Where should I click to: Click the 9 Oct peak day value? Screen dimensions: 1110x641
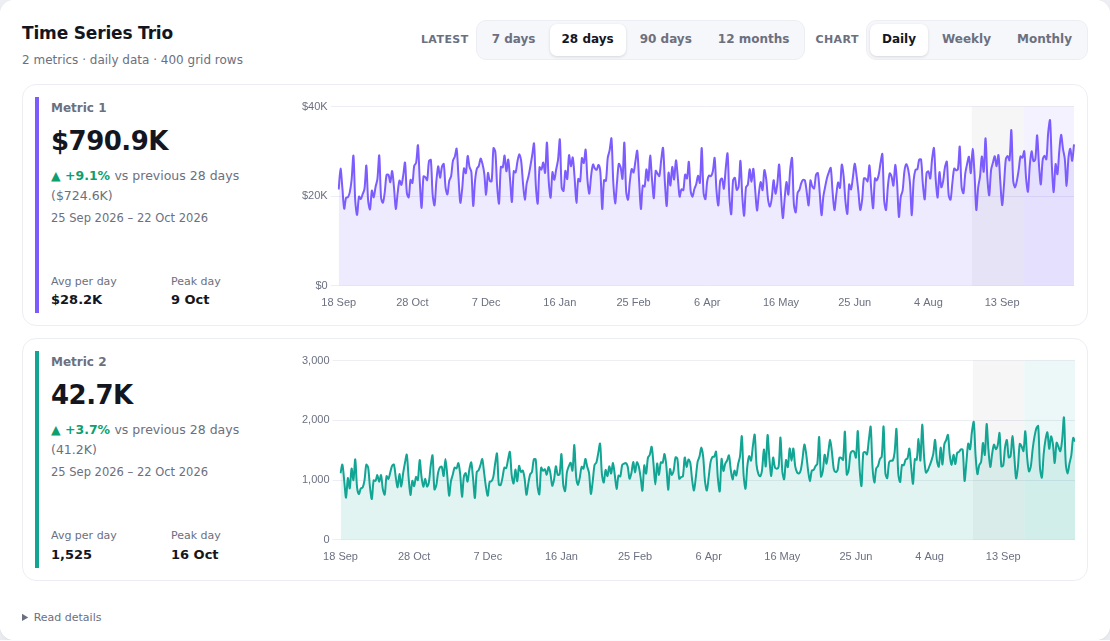coord(190,300)
